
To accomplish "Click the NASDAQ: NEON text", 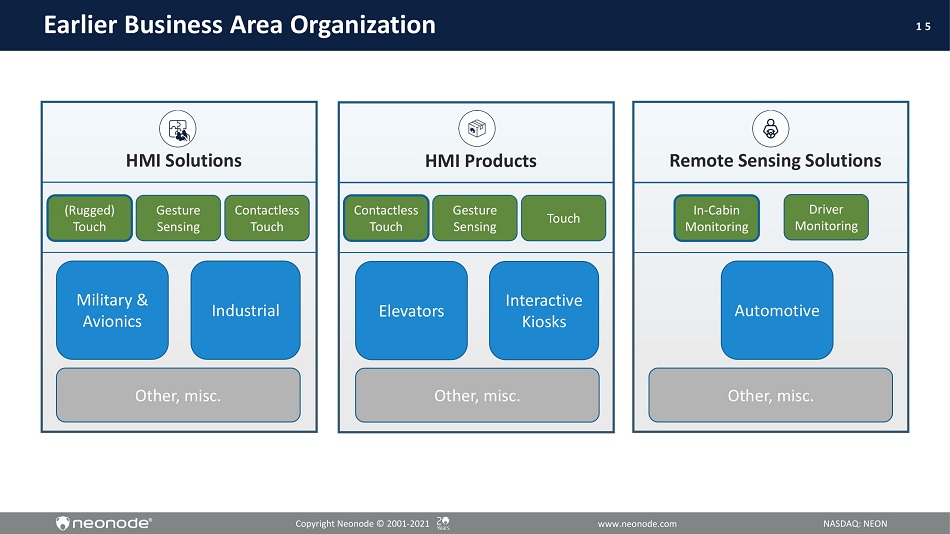I will tap(855, 524).
